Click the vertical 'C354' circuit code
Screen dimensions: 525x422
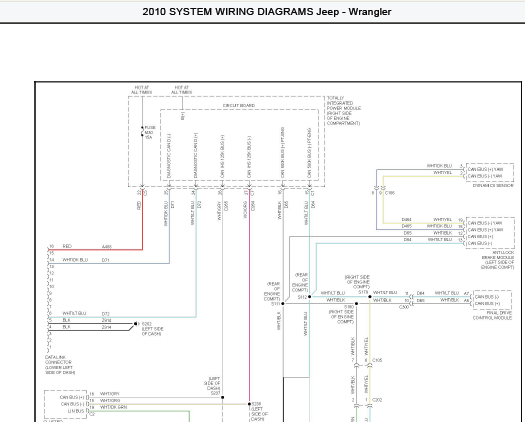[x=253, y=206]
